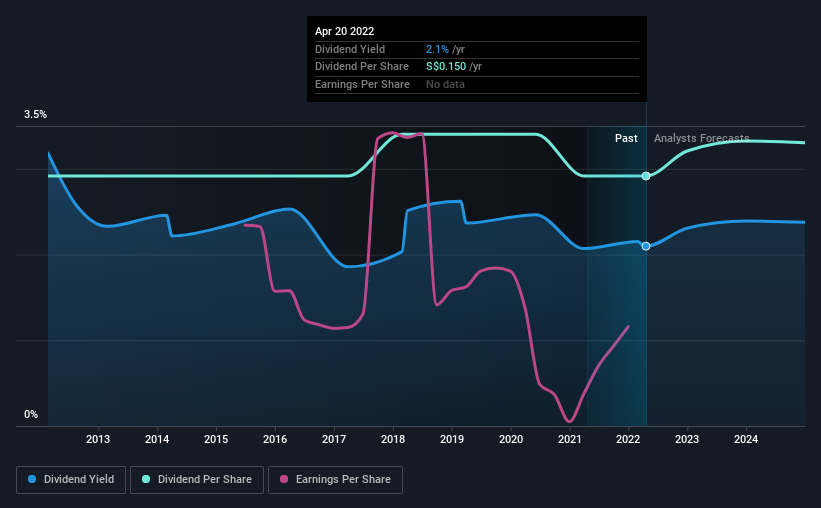
Task: Toggle the Dividend Yield legend button
Action: [x=71, y=480]
